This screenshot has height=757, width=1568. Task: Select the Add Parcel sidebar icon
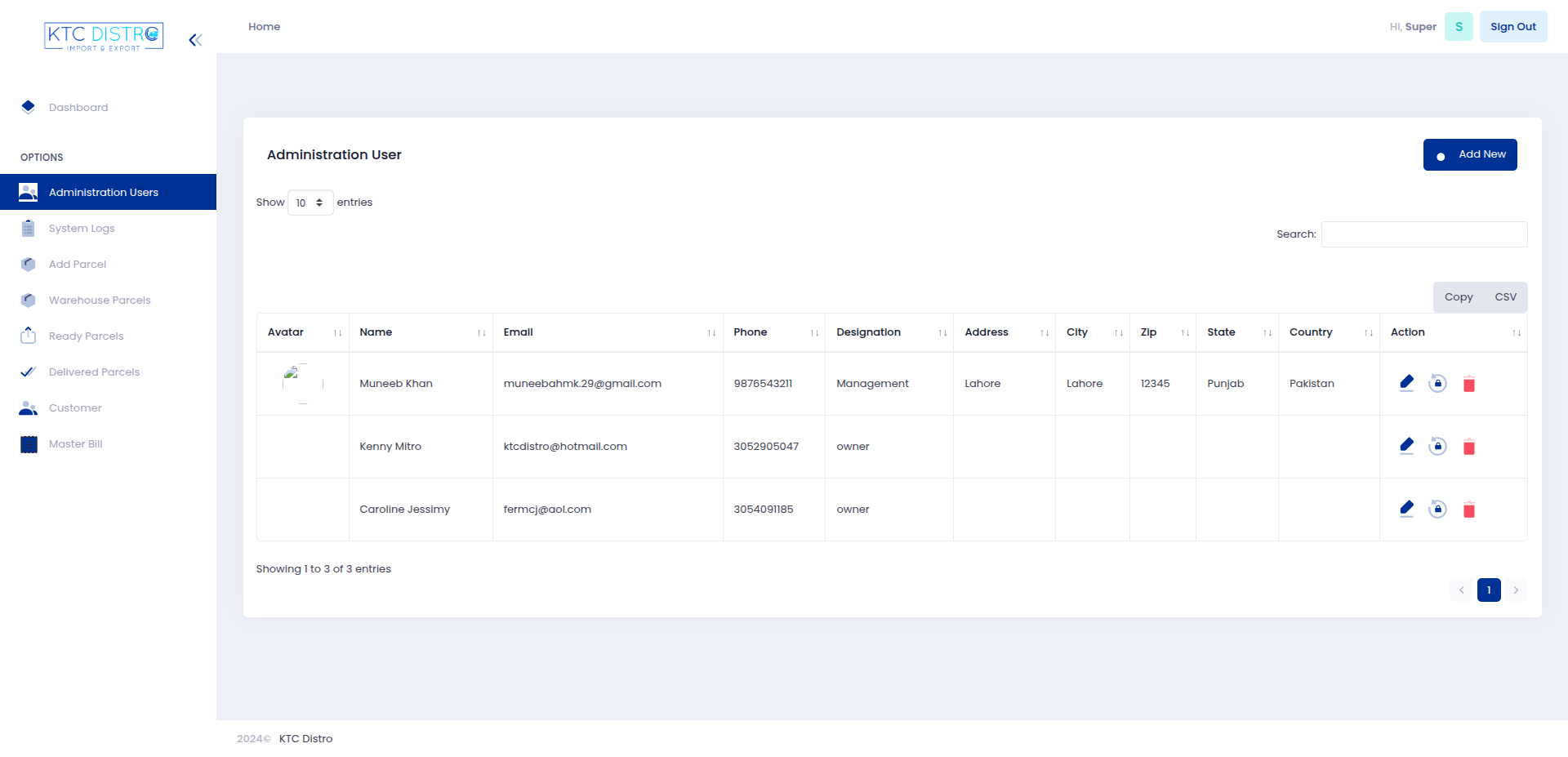(28, 264)
